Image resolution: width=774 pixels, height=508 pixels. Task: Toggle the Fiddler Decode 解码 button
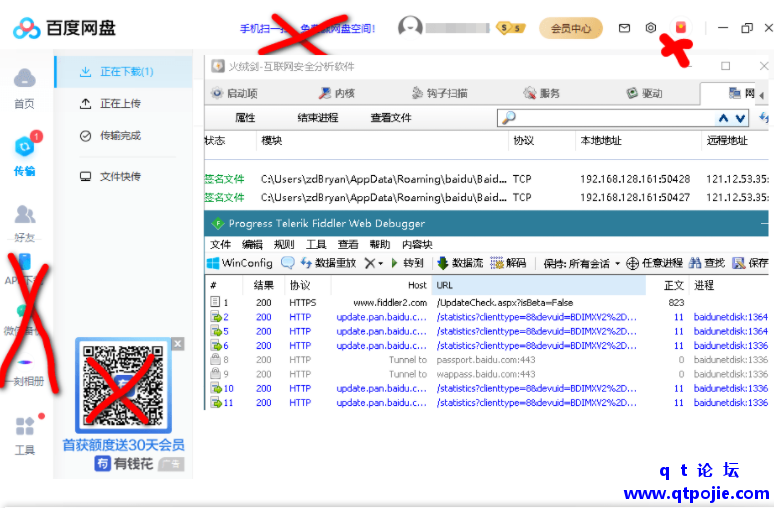pos(508,263)
